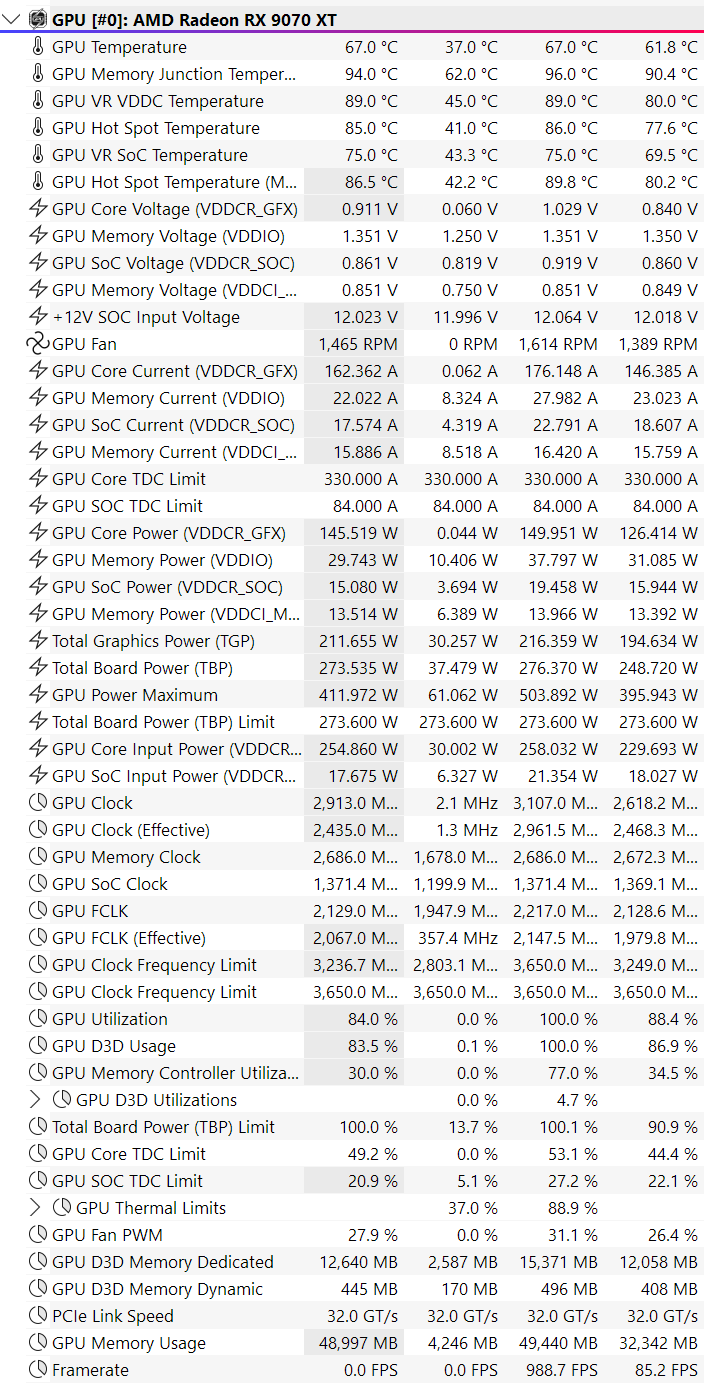Screen dimensions: 718x1399
Task: Click gauge icon next to GPU Fan PWM
Action: [x=38, y=1235]
